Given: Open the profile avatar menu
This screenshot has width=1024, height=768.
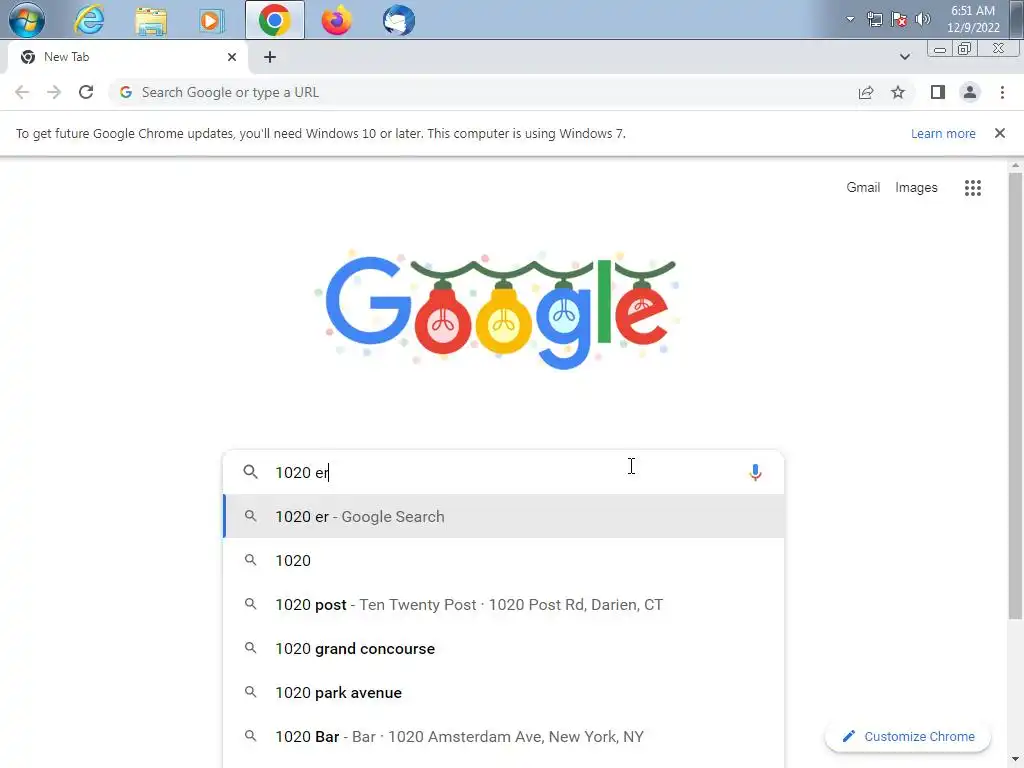Looking at the screenshot, I should click(970, 92).
